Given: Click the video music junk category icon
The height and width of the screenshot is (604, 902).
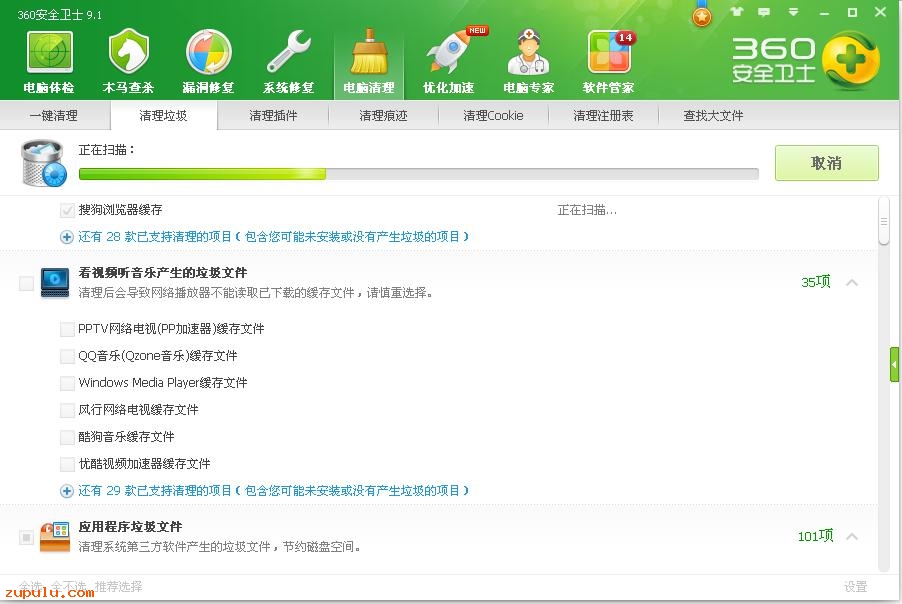Looking at the screenshot, I should tap(55, 282).
